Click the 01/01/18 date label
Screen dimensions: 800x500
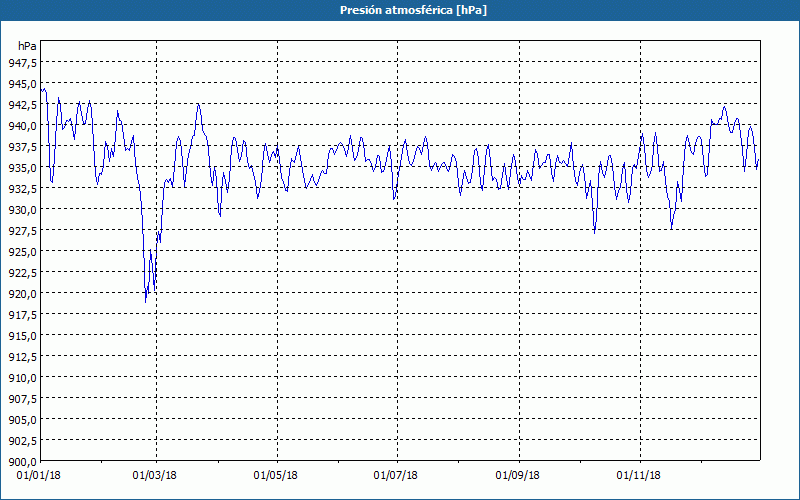(x=39, y=476)
